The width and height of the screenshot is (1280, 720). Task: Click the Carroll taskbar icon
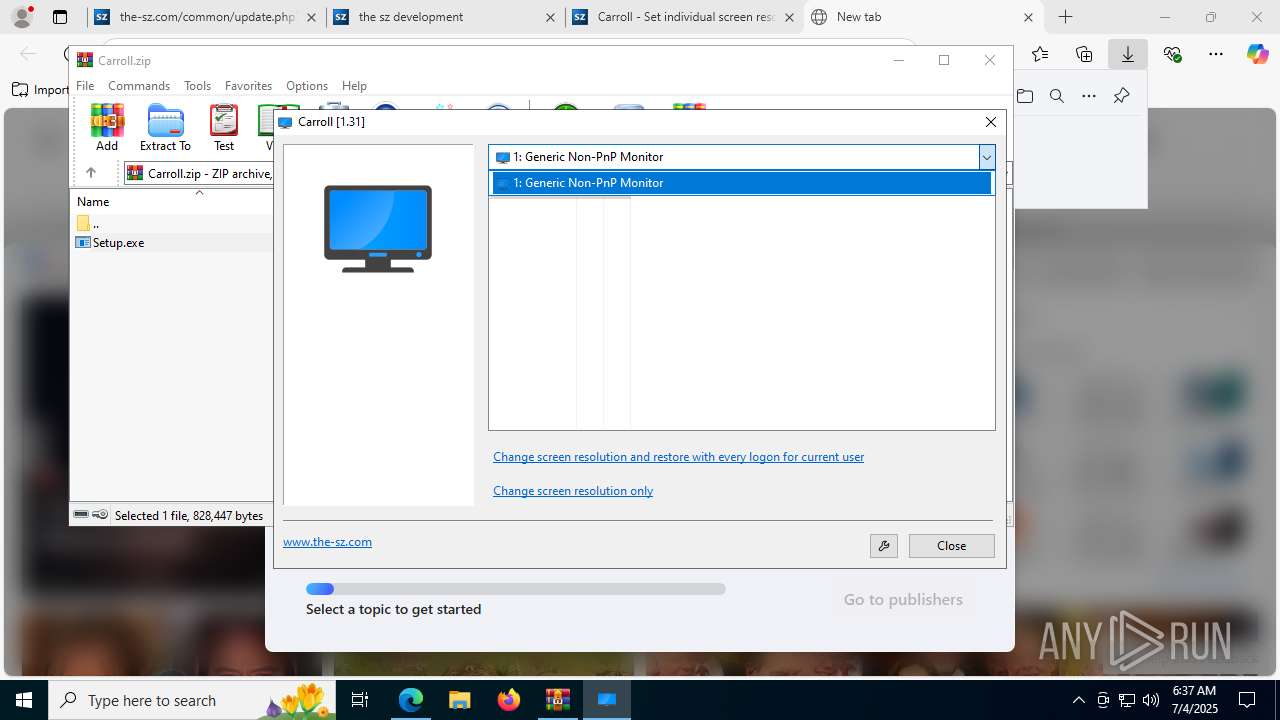tap(606, 700)
